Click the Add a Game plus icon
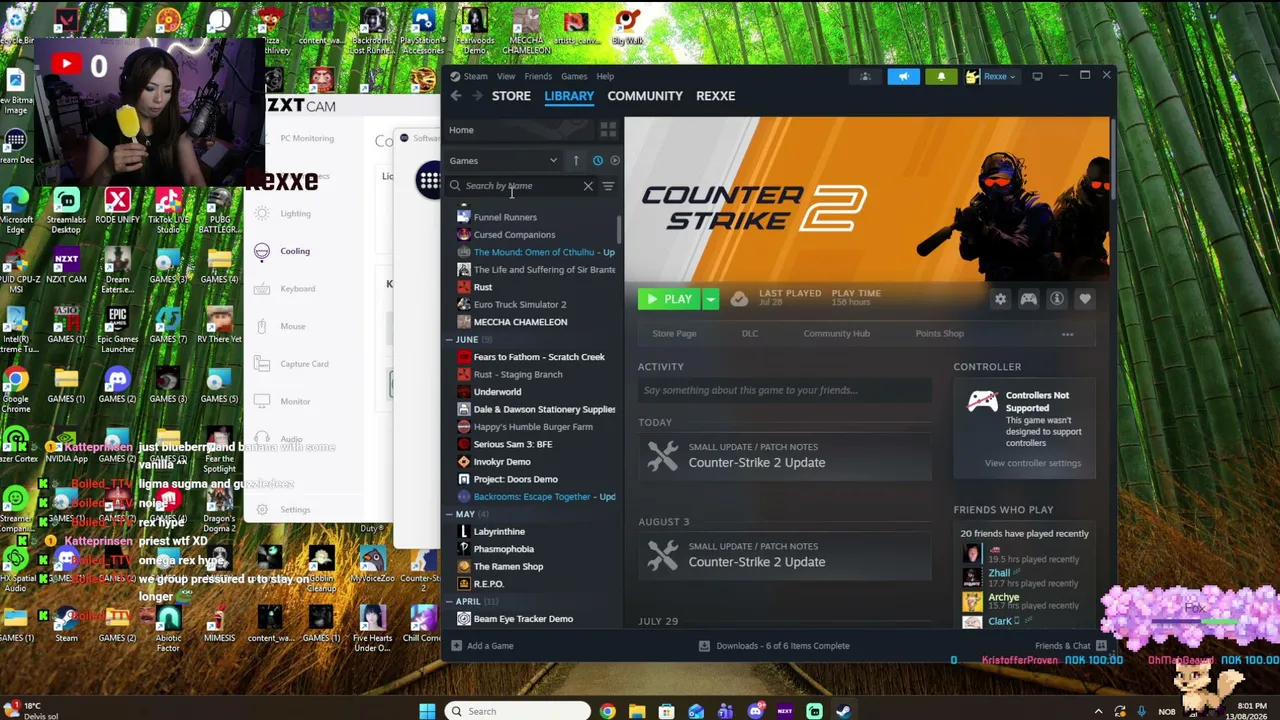 (456, 646)
